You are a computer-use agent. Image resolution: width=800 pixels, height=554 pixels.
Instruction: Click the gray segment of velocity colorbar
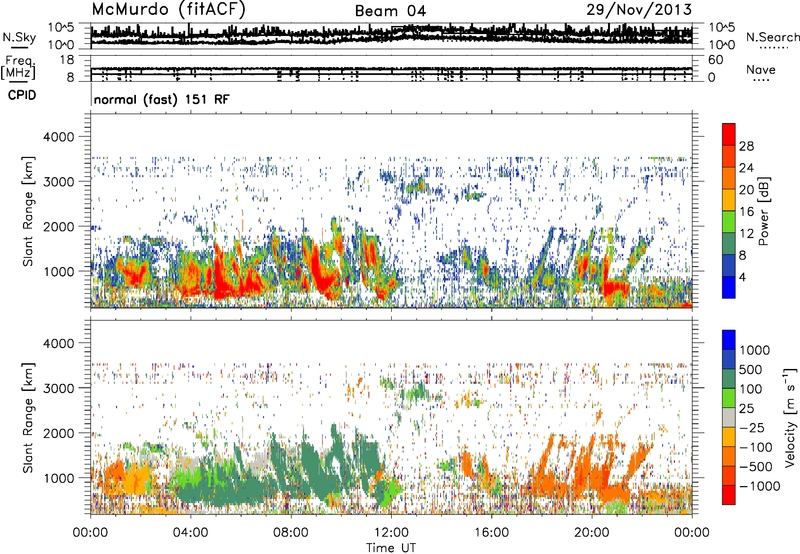coord(729,417)
